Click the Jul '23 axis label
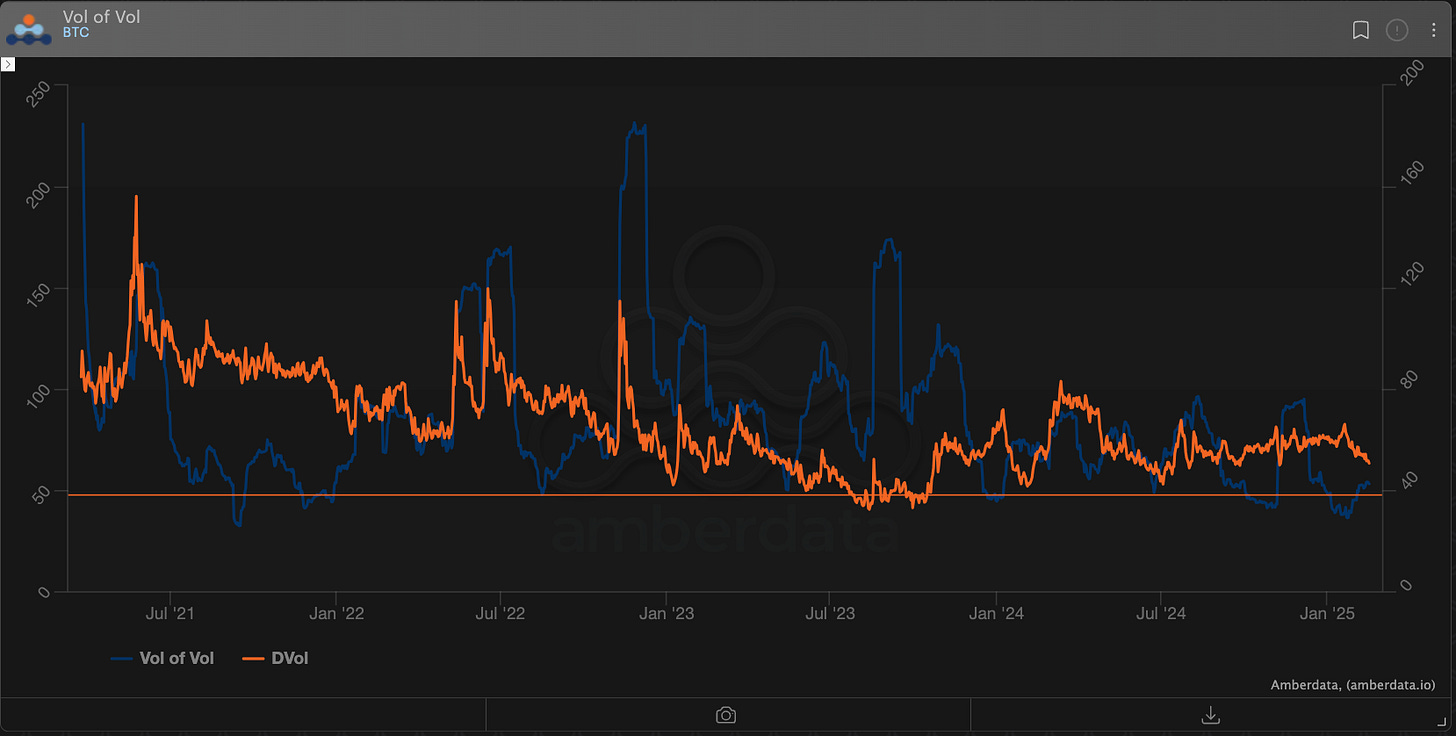The width and height of the screenshot is (1456, 736). tap(829, 613)
